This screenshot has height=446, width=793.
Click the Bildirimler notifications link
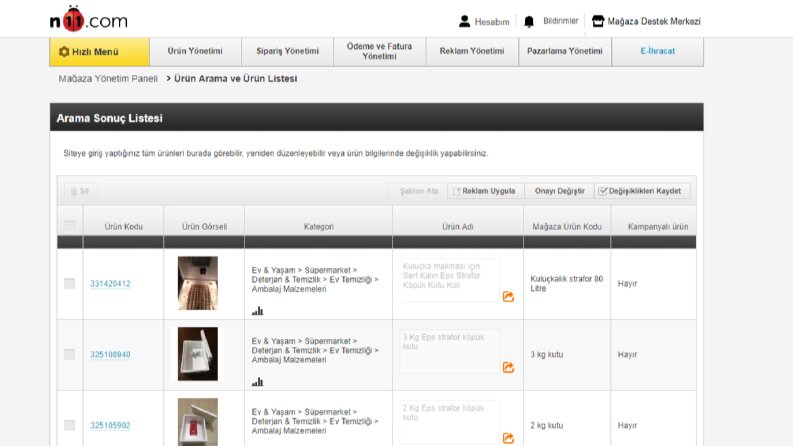560,21
